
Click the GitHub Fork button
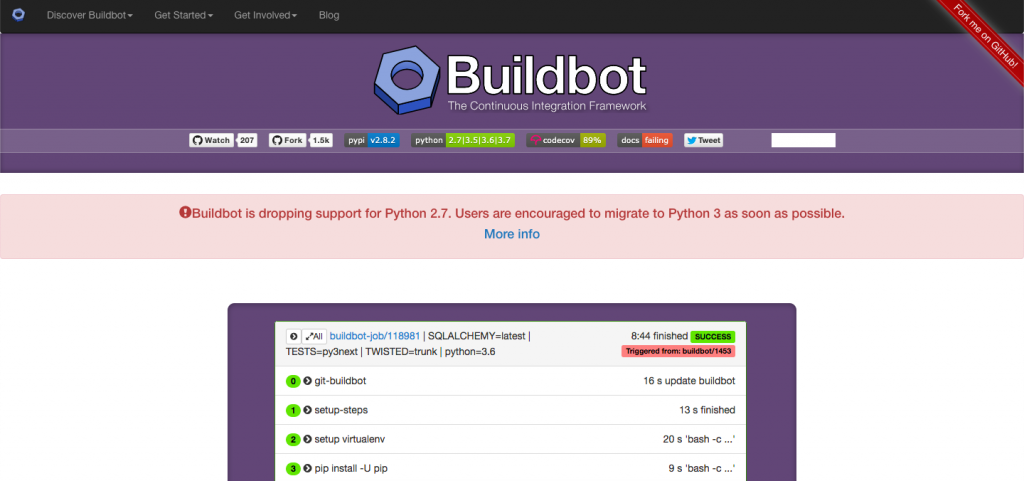[x=287, y=140]
